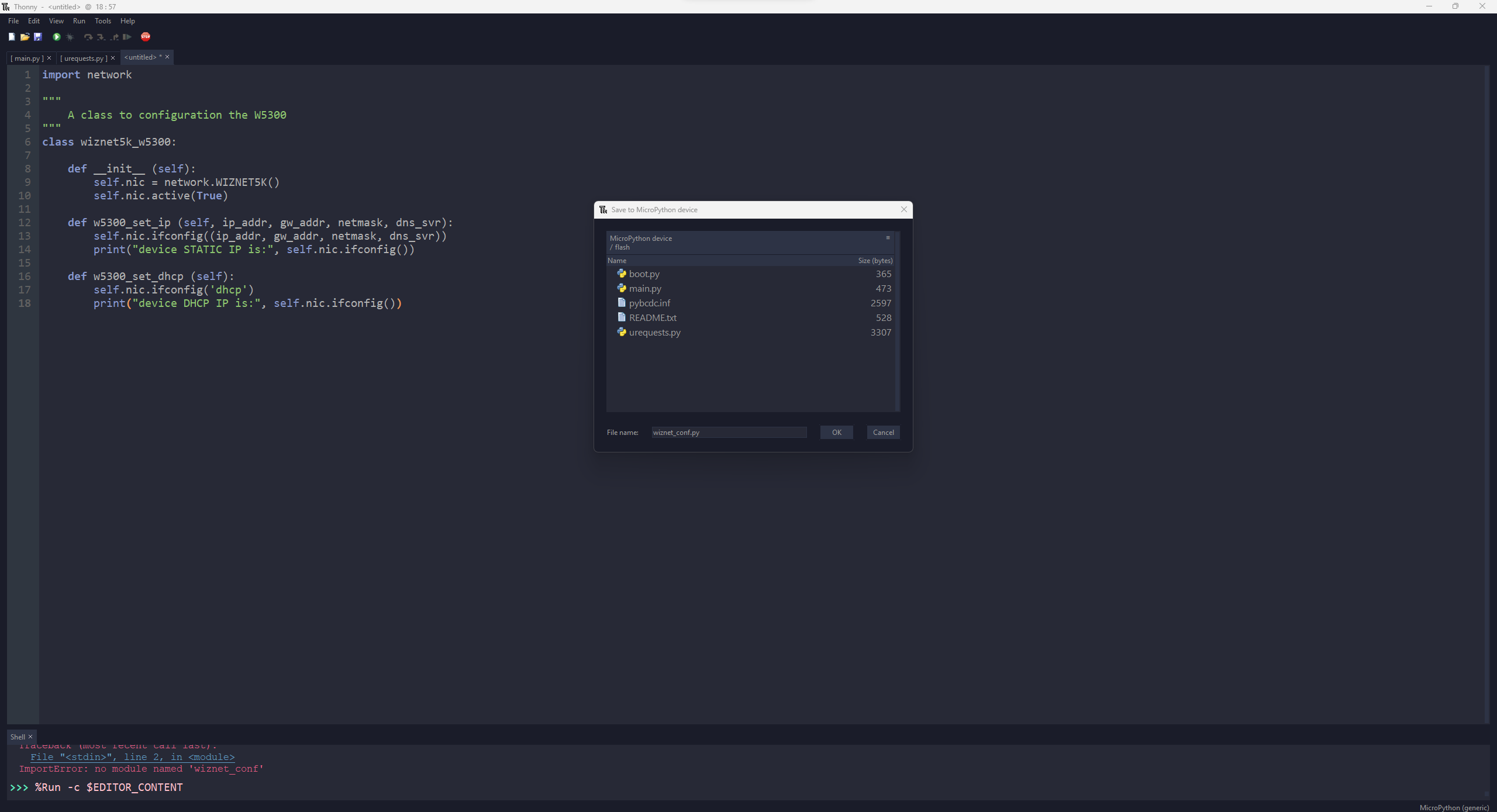Viewport: 1497px width, 812px height.
Task: Create a new file with the New icon
Action: (x=11, y=37)
